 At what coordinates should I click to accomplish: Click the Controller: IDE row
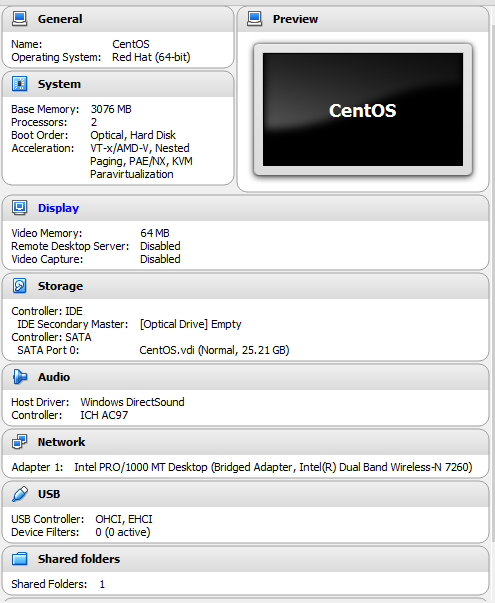tap(47, 311)
